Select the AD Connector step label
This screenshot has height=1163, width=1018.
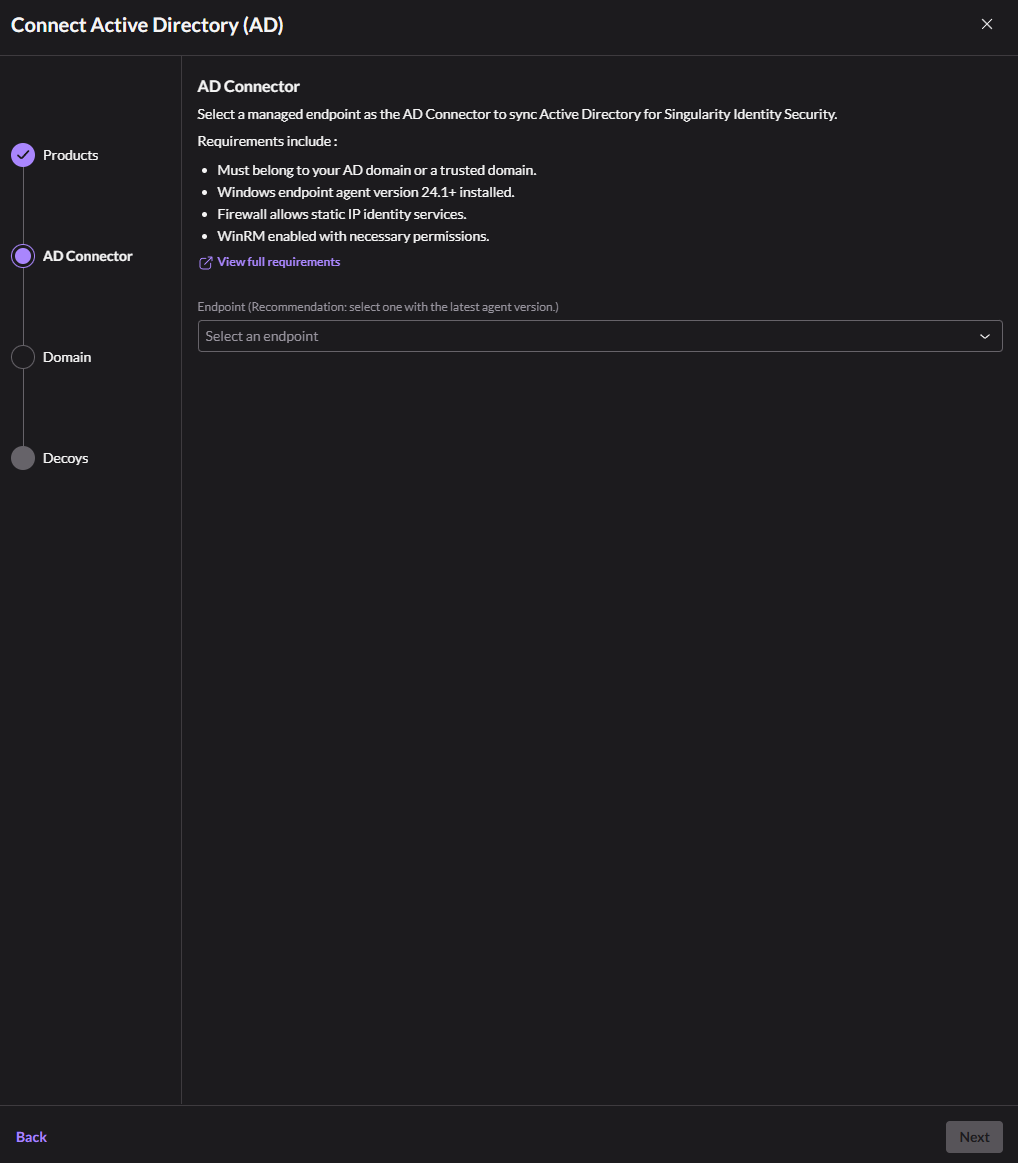(x=88, y=256)
